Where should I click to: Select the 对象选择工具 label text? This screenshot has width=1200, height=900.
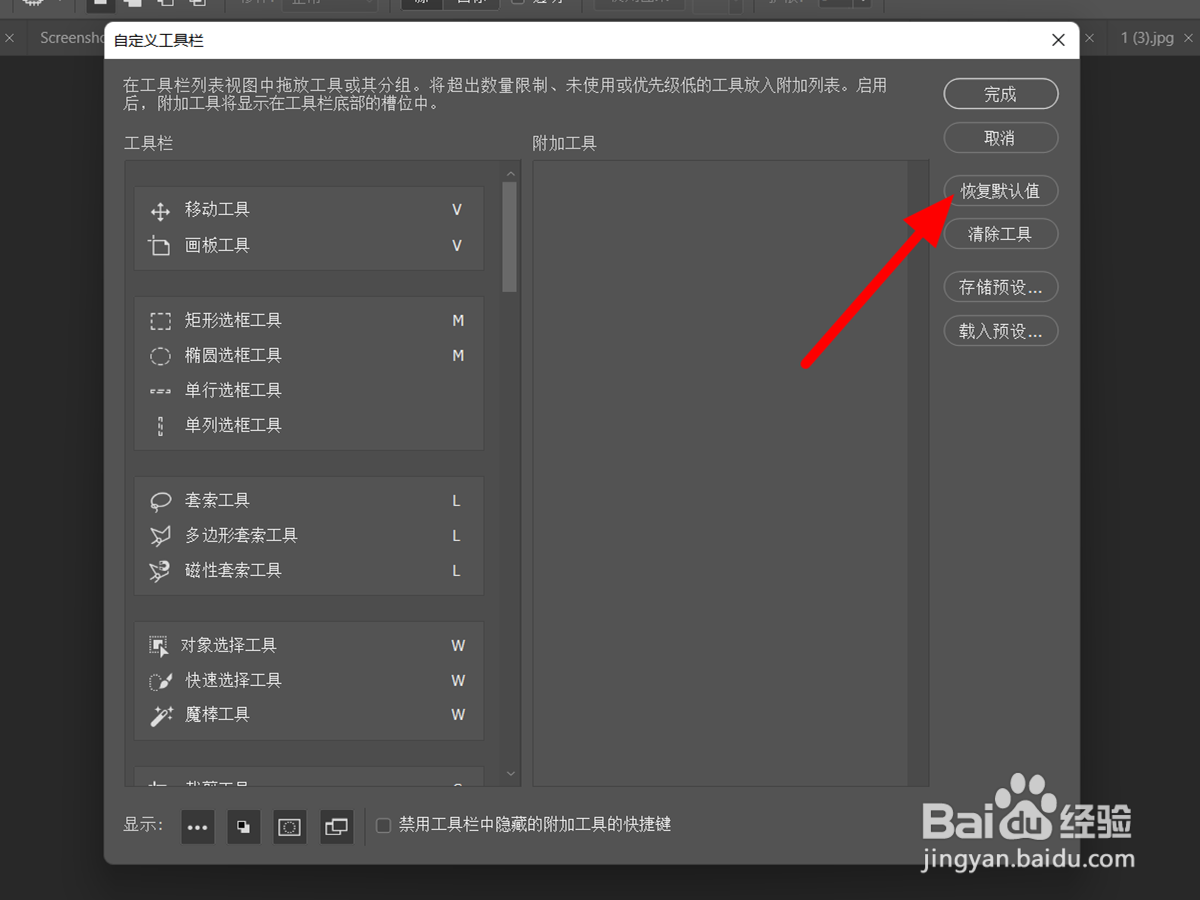tap(229, 646)
